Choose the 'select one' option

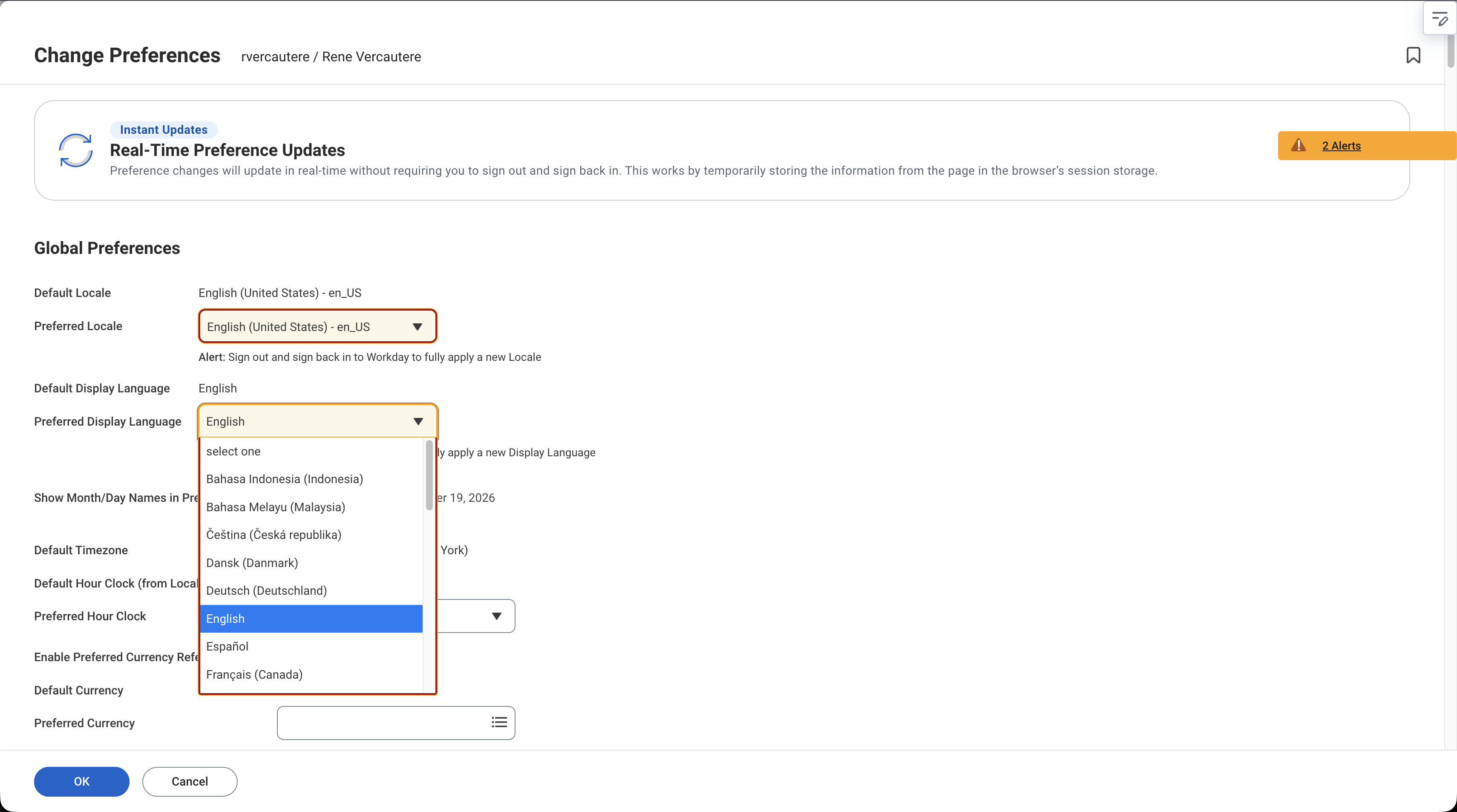click(311, 451)
